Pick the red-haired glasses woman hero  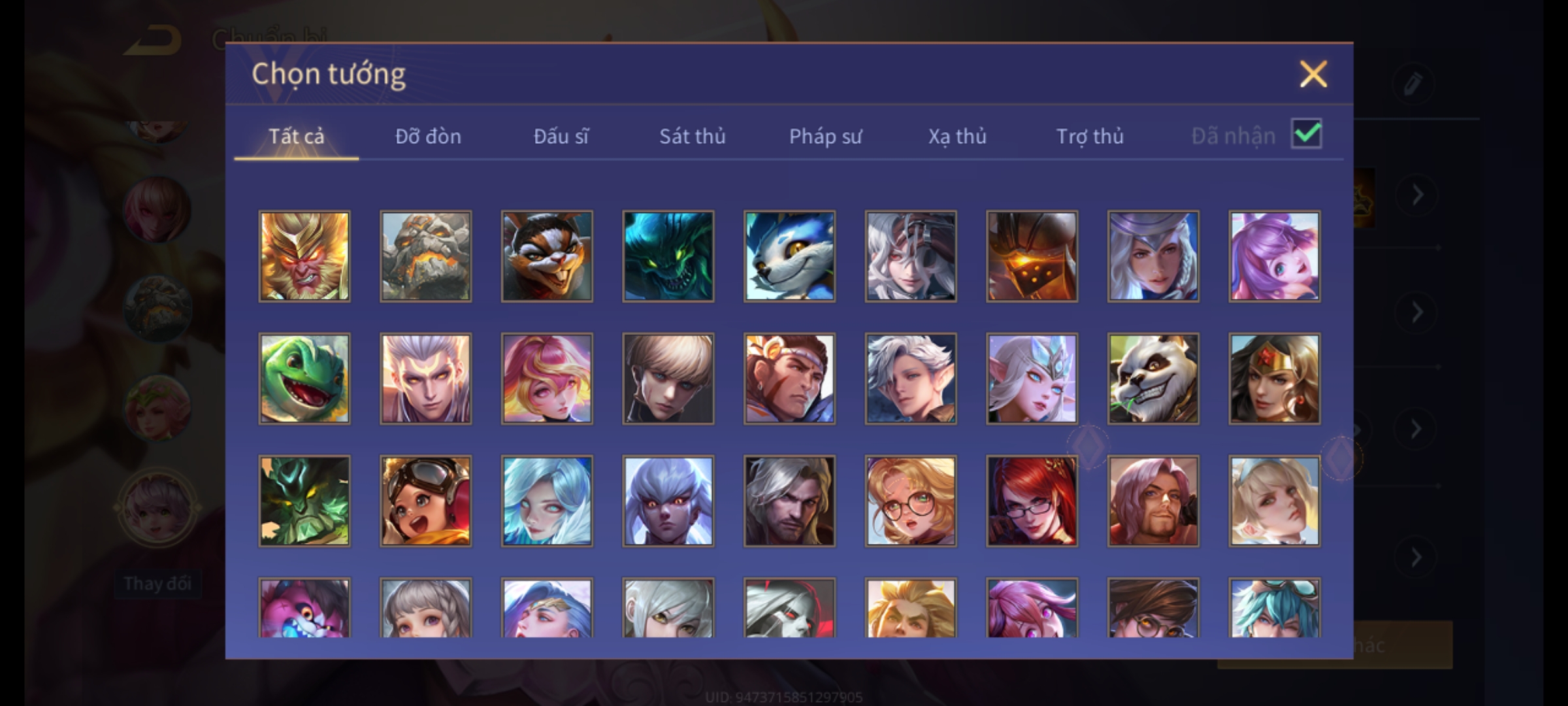click(1032, 501)
